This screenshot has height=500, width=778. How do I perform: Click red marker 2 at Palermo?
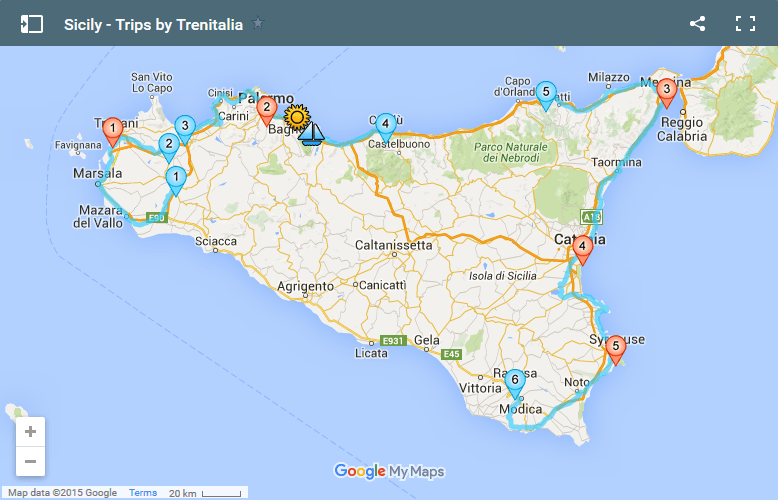(x=267, y=108)
